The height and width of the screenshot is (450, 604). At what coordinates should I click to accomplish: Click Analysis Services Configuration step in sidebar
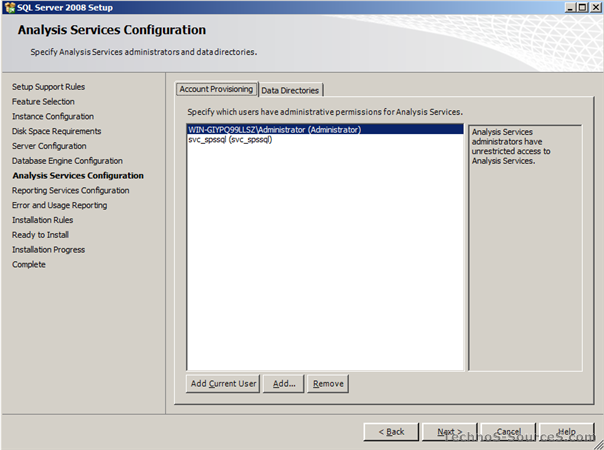[78, 176]
